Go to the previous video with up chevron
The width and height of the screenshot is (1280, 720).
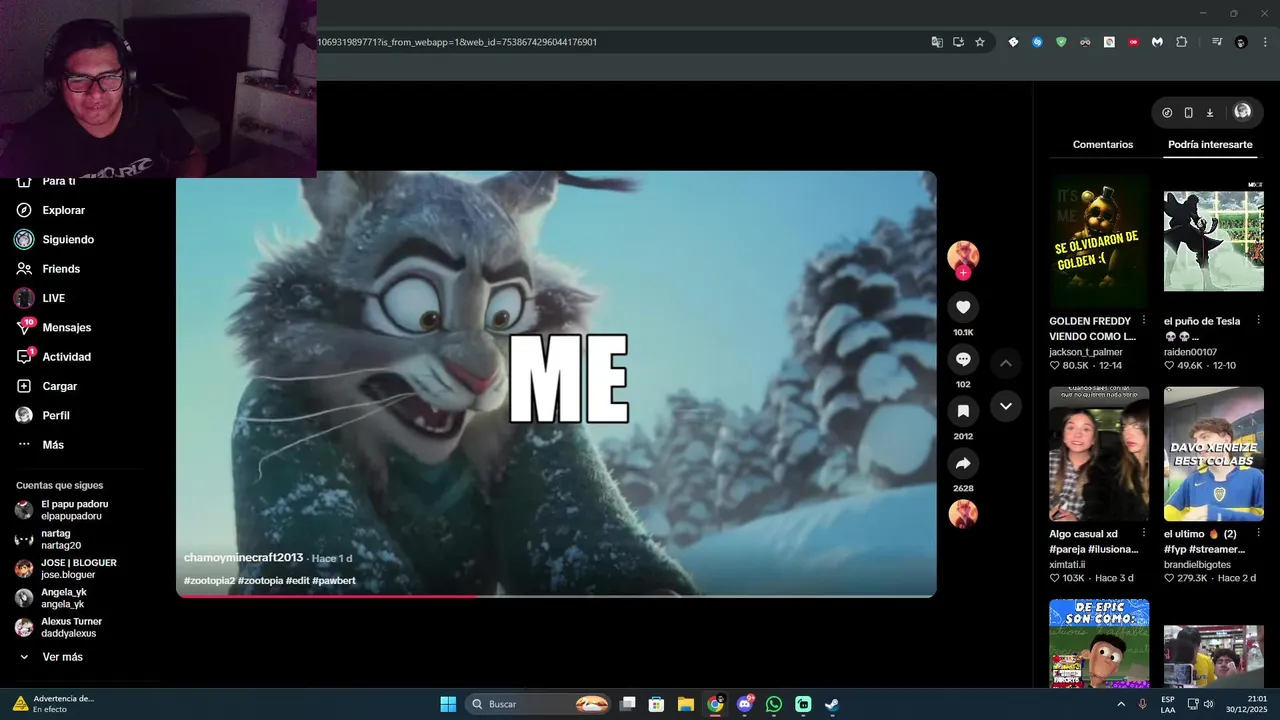1006,363
